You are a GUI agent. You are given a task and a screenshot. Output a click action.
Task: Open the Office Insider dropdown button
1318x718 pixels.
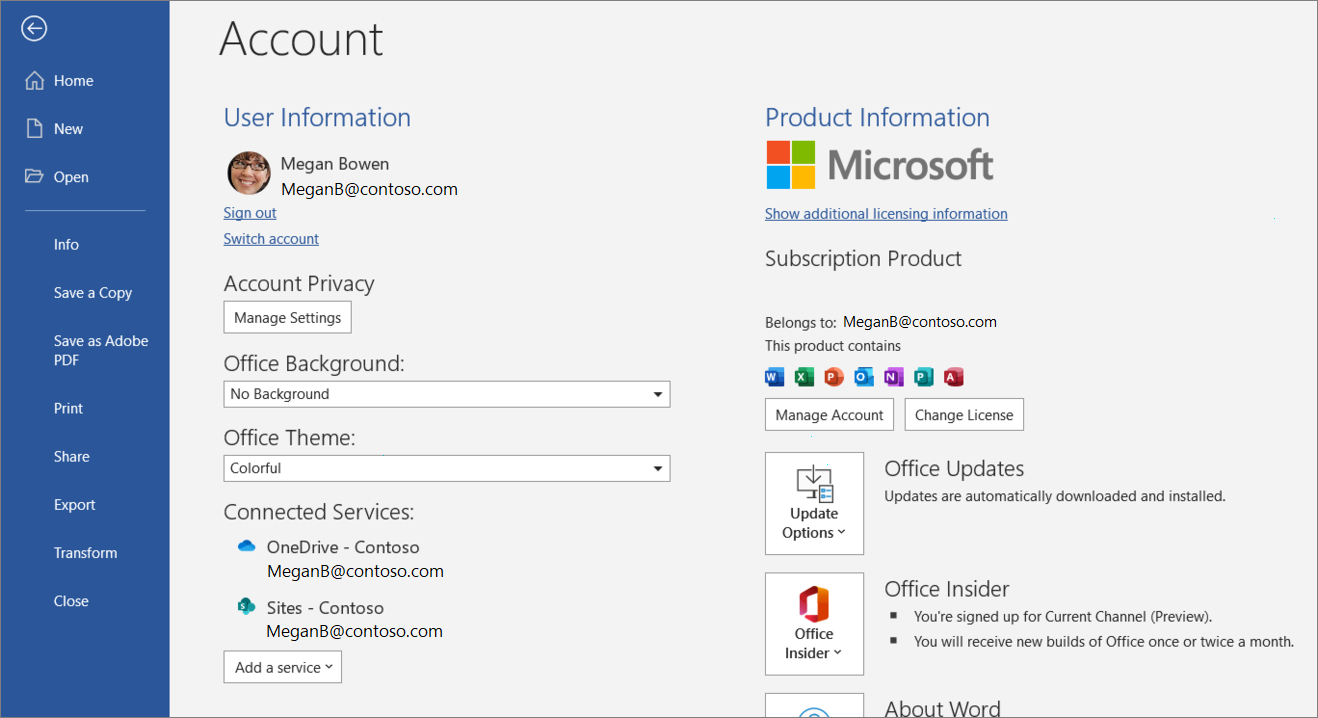click(814, 623)
